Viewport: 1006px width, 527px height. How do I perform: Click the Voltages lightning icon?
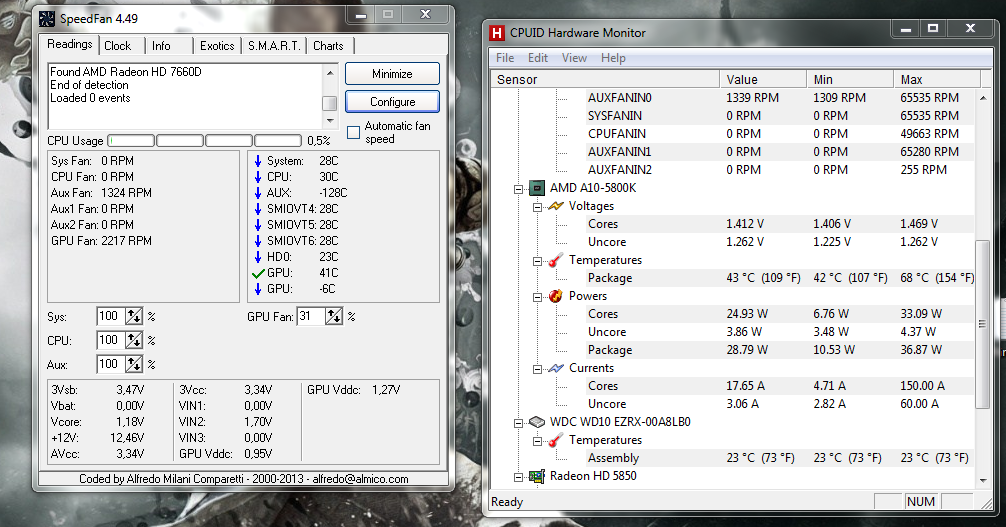pos(556,206)
